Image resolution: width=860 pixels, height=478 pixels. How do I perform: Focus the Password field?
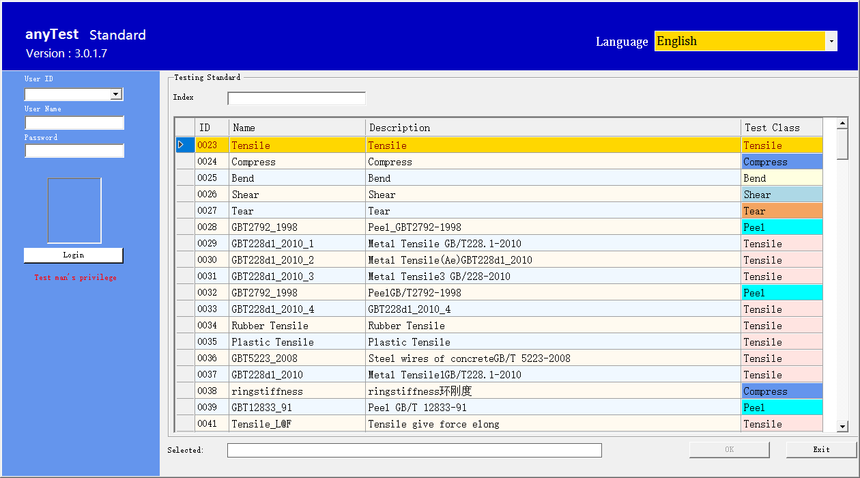(74, 151)
